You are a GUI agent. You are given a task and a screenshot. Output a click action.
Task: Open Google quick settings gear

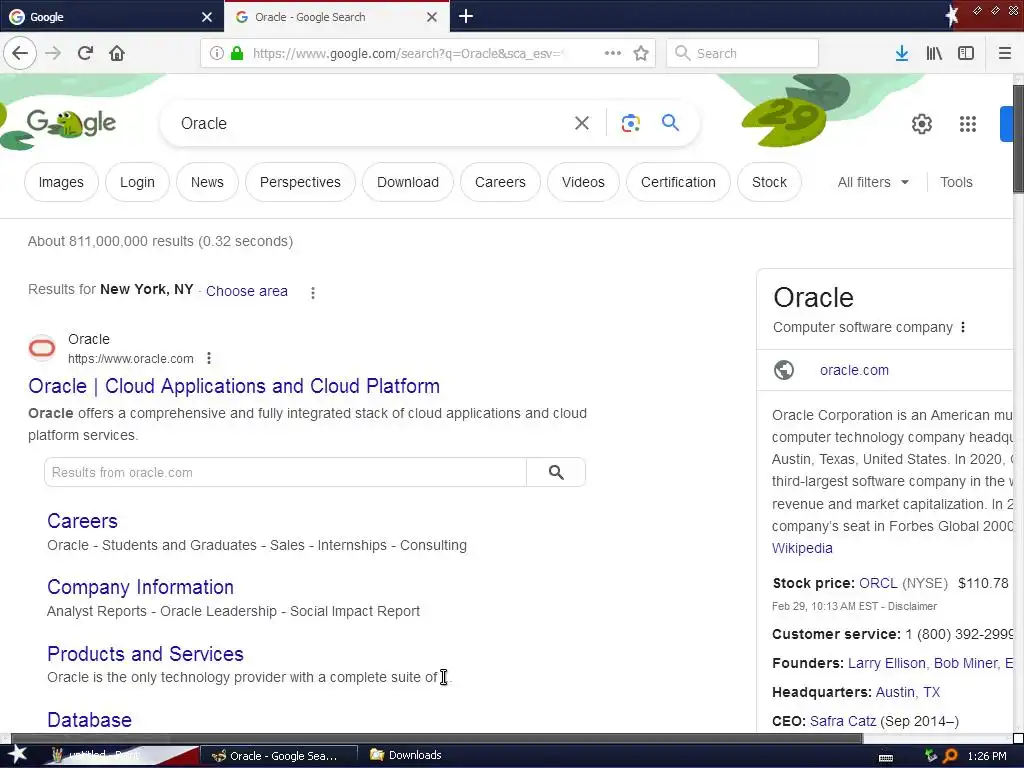(x=921, y=123)
